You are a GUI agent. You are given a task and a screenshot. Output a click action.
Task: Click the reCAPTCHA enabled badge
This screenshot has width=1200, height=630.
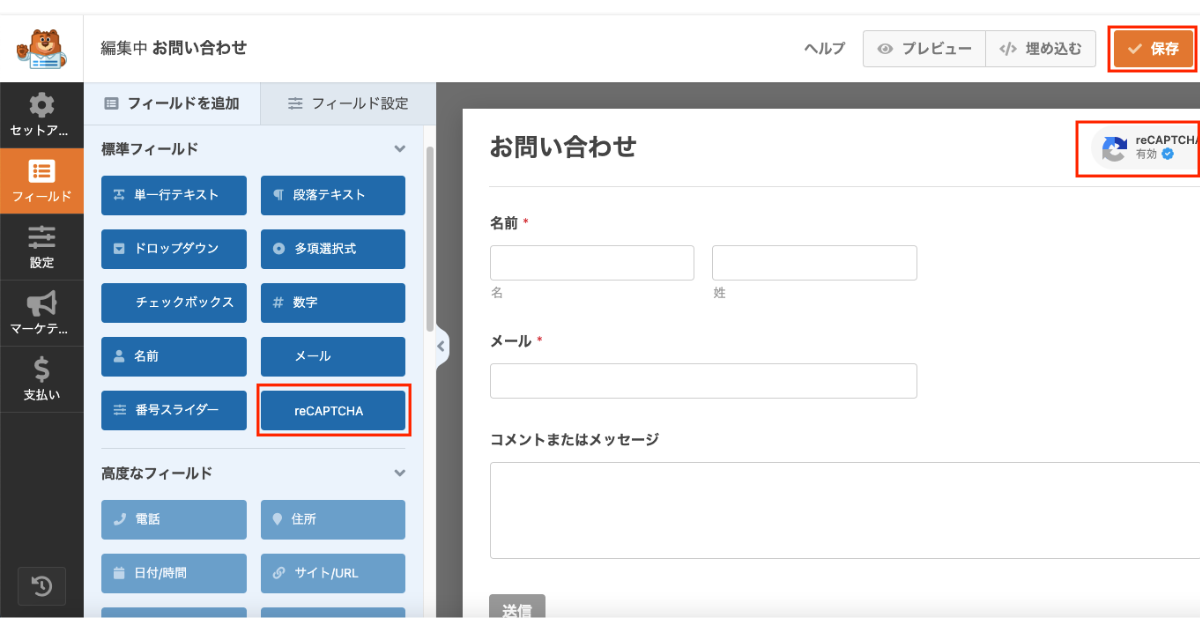click(1140, 148)
